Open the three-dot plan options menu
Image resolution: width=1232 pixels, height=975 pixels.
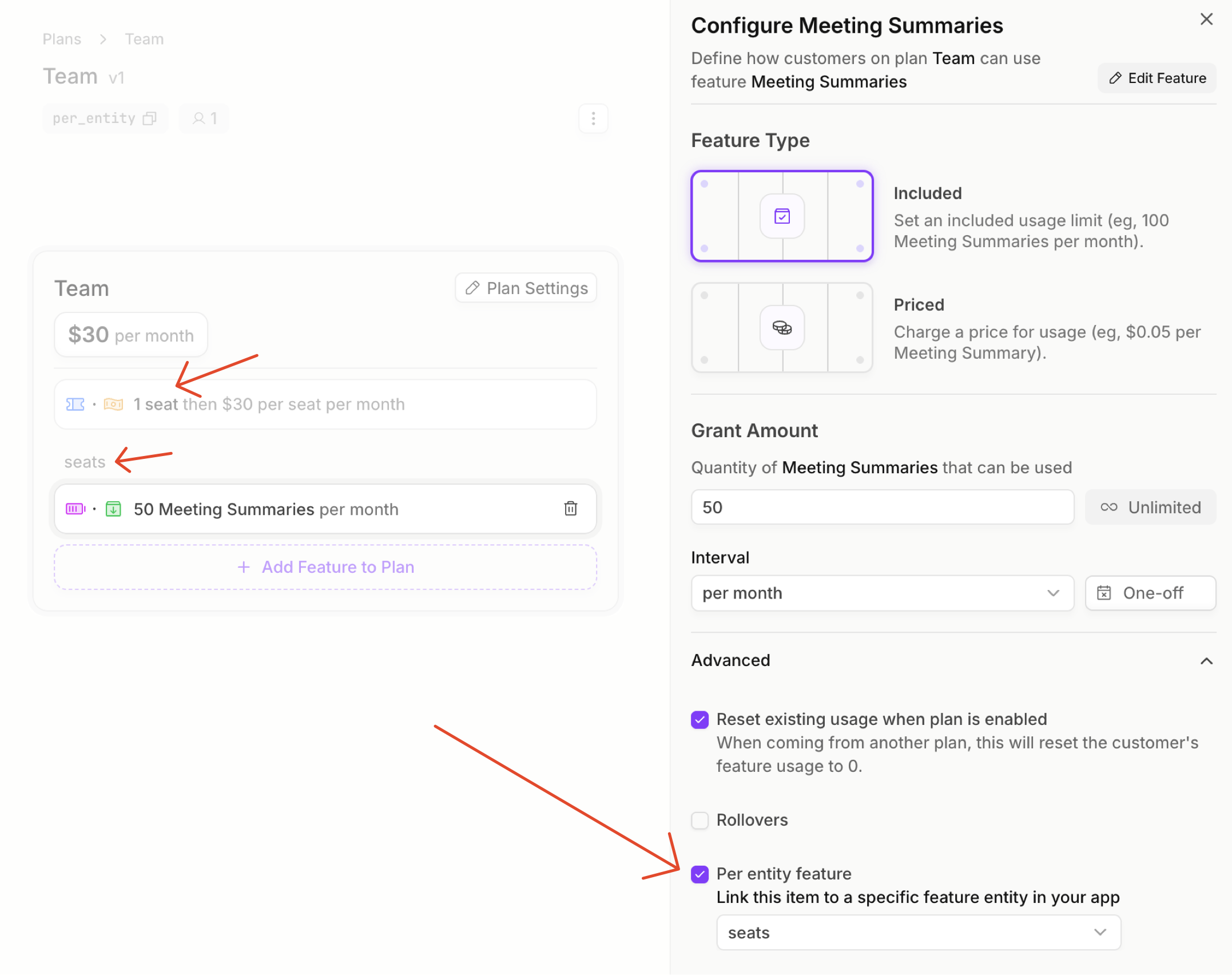[593, 118]
